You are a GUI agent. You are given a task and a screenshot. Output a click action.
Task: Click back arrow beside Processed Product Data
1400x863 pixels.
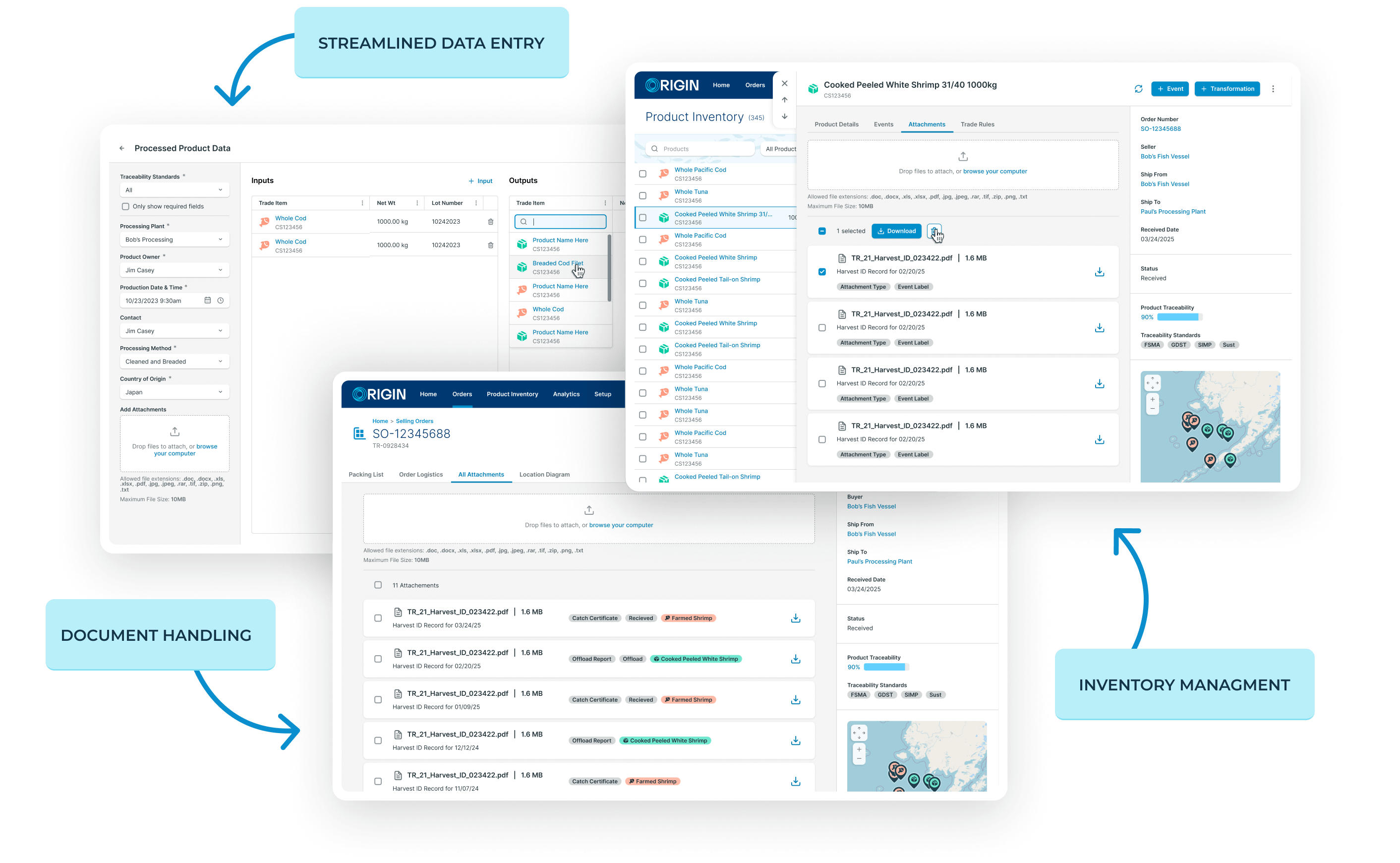pyautogui.click(x=121, y=148)
